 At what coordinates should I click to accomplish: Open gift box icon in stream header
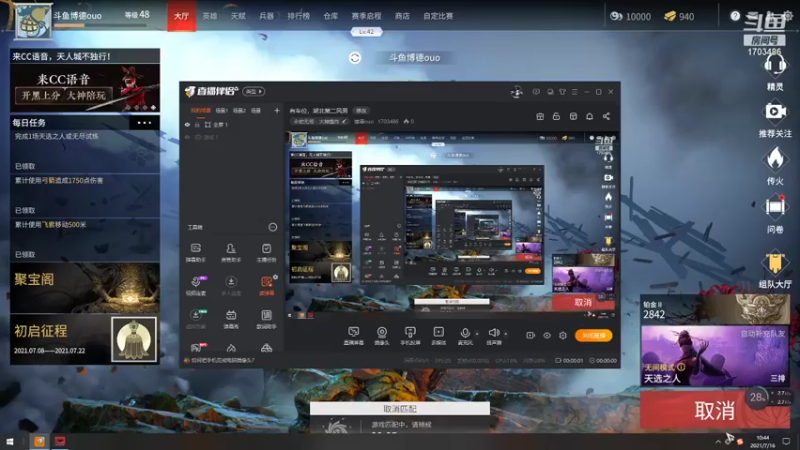tap(540, 116)
